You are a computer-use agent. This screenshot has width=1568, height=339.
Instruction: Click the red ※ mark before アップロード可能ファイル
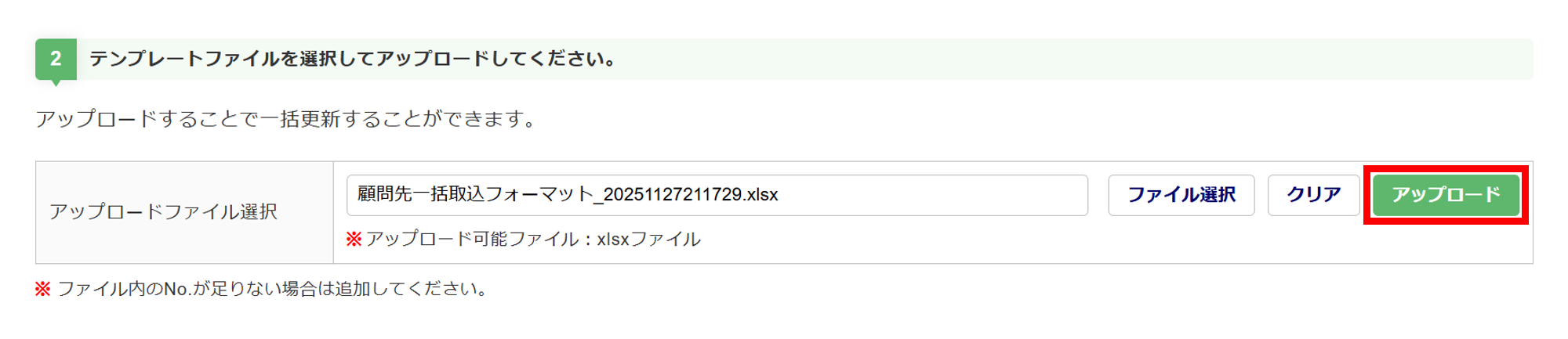354,239
